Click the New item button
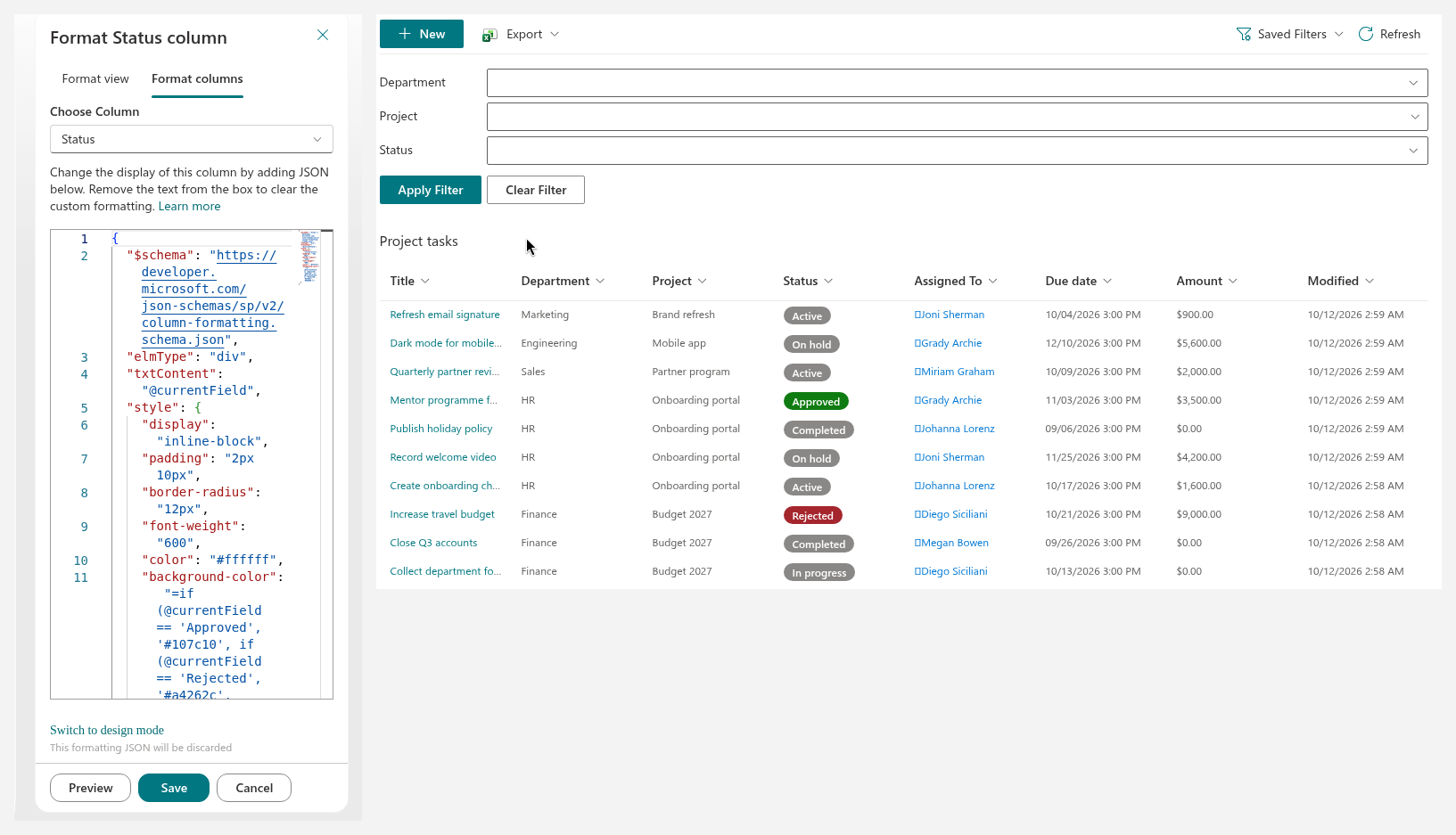Viewport: 1456px width, 835px height. [x=422, y=34]
